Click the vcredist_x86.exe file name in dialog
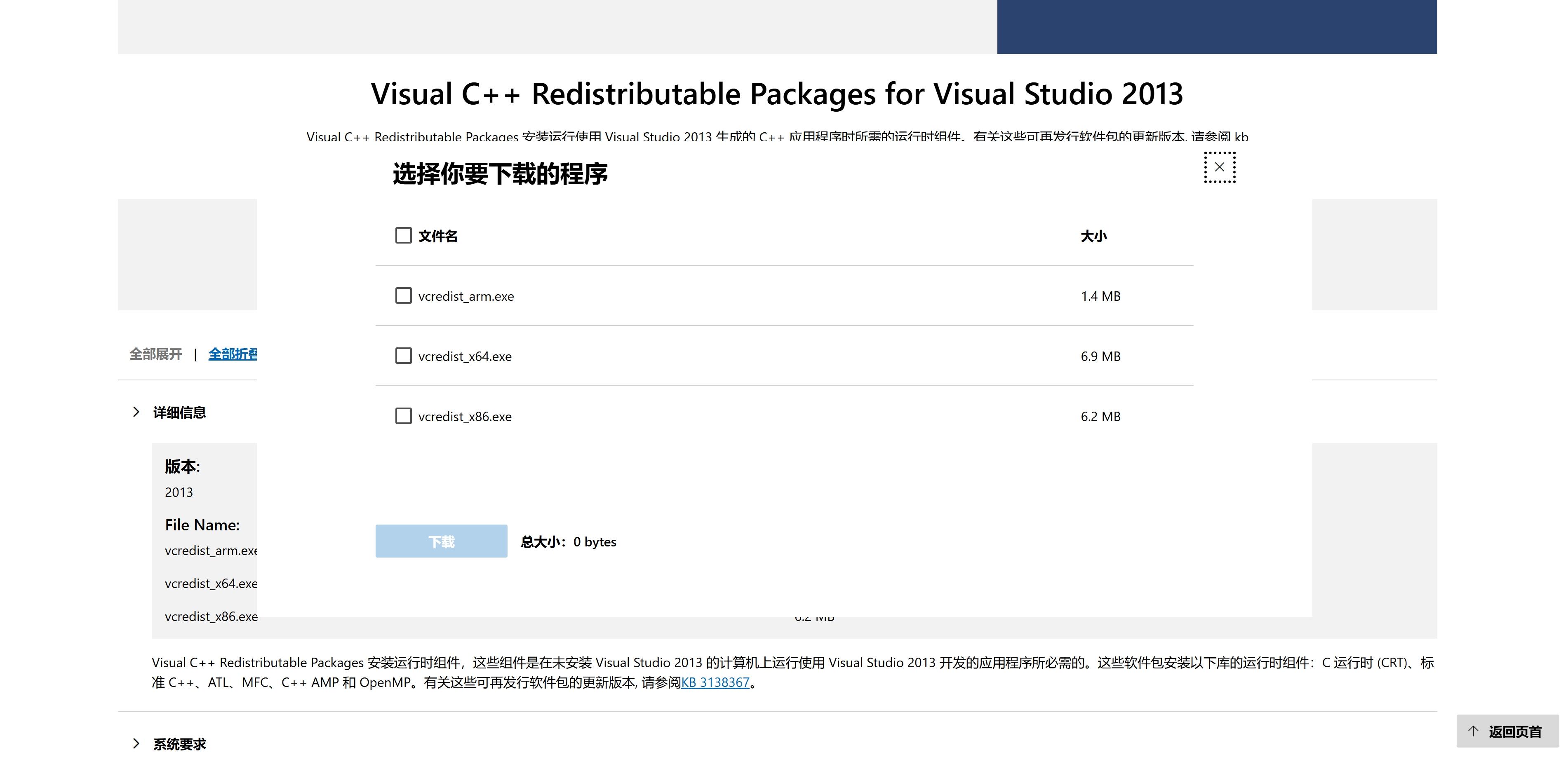Image resolution: width=1568 pixels, height=757 pixels. [x=465, y=417]
